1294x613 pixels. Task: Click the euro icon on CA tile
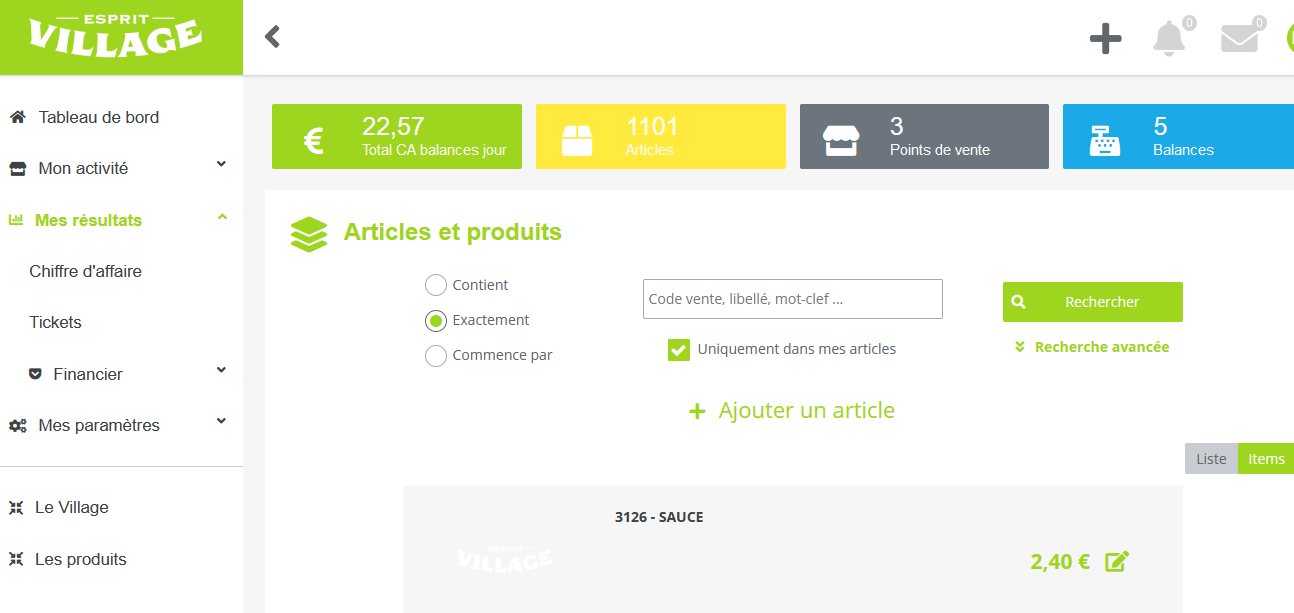(x=313, y=140)
